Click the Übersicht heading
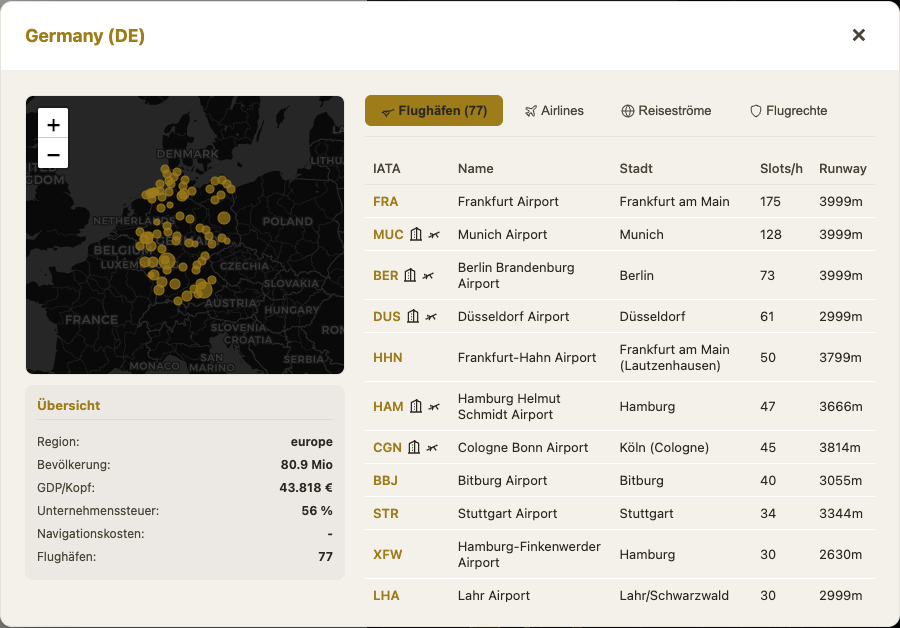 [68, 405]
